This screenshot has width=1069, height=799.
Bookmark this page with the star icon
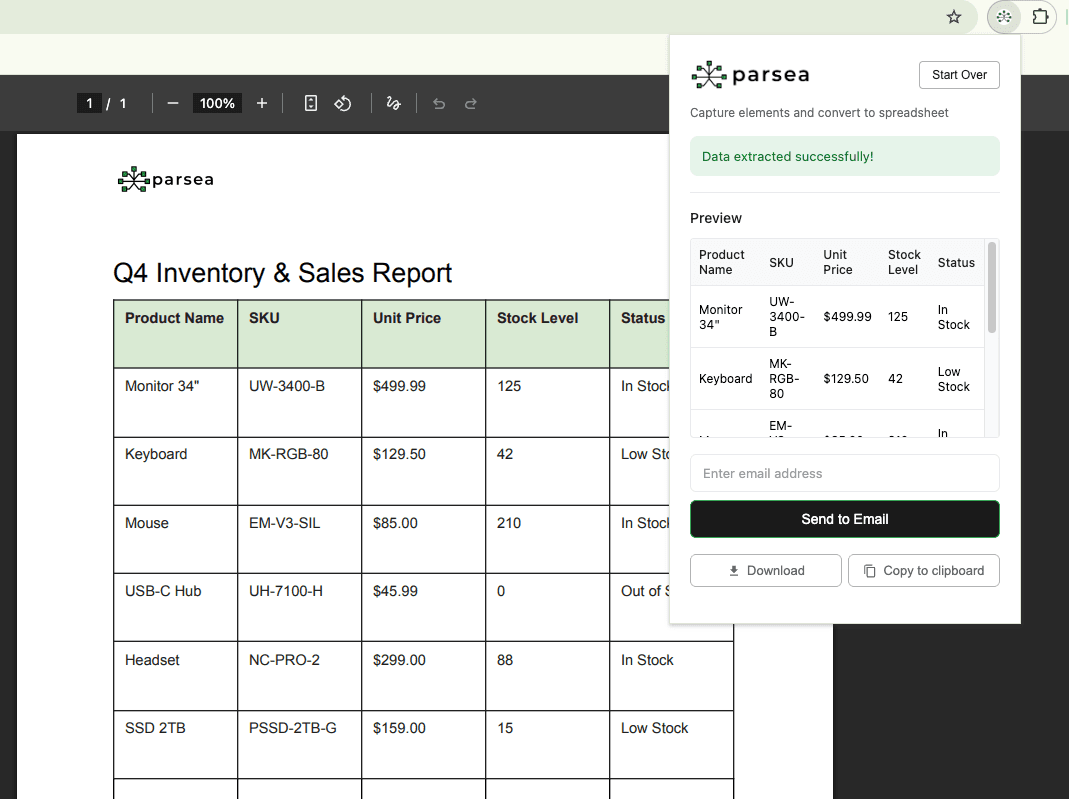tap(953, 17)
